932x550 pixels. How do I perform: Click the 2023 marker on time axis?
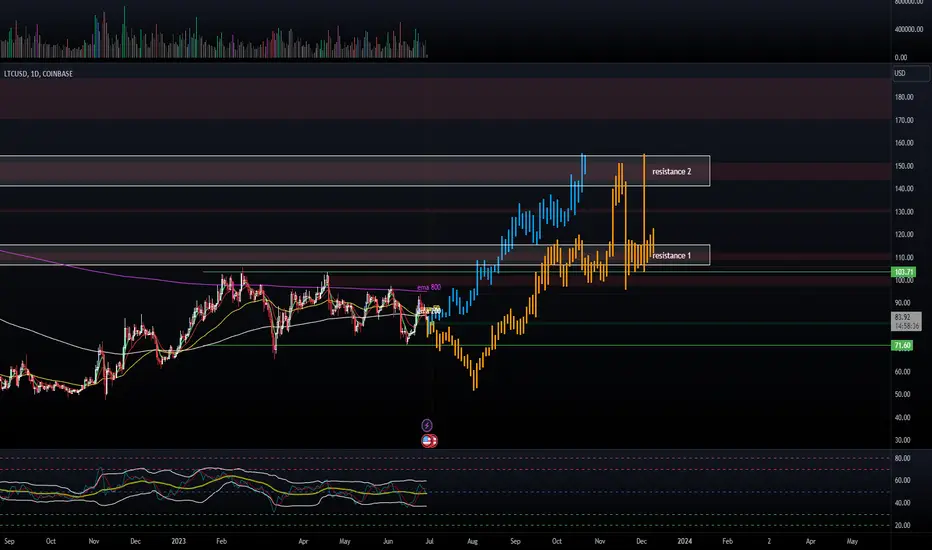tap(178, 541)
